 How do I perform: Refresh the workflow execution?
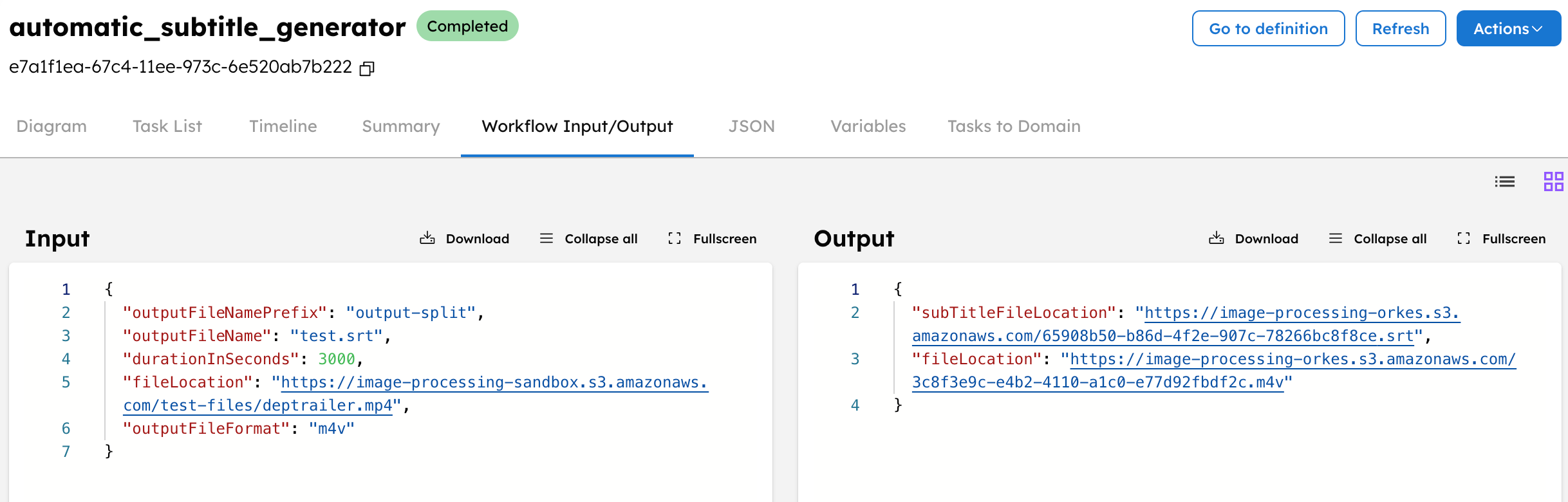[1401, 28]
